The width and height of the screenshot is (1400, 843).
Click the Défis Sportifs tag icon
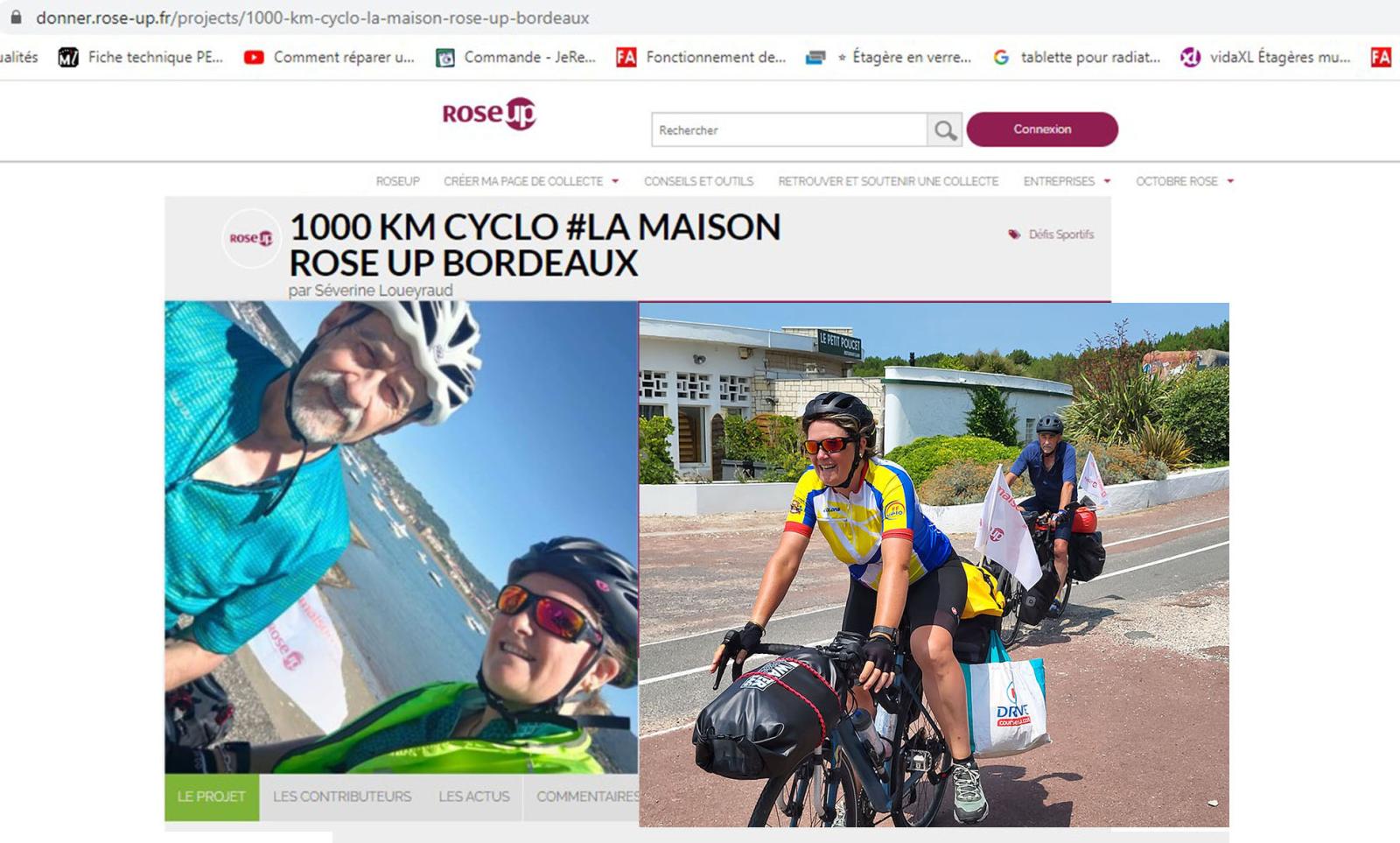click(x=1014, y=235)
